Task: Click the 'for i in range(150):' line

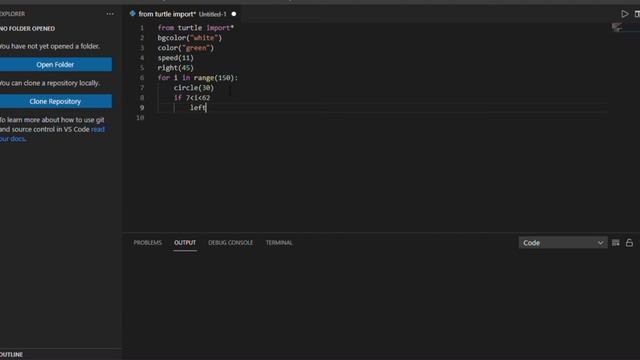Action: pos(198,78)
